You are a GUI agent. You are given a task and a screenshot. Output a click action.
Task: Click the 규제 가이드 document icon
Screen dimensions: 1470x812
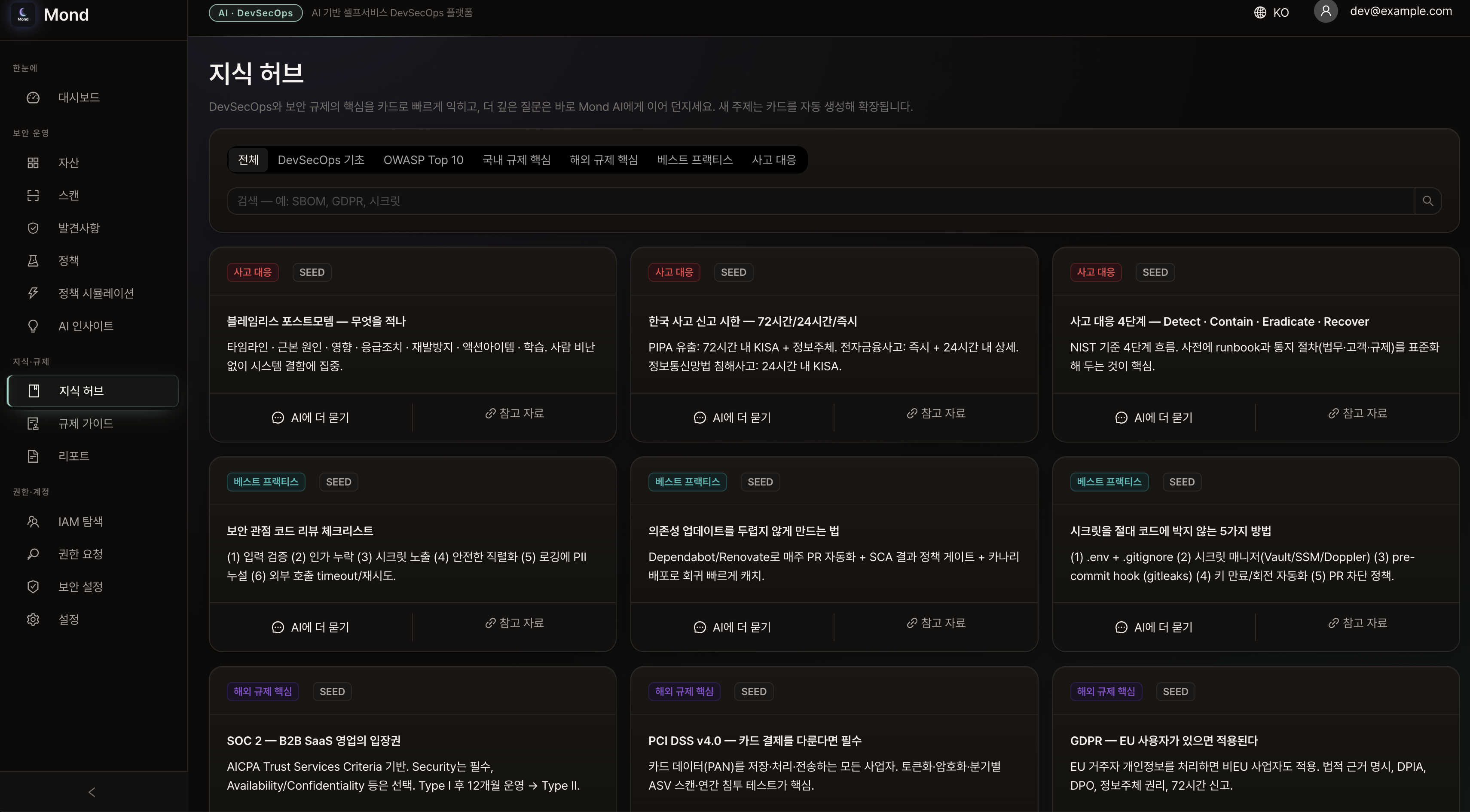[x=33, y=424]
